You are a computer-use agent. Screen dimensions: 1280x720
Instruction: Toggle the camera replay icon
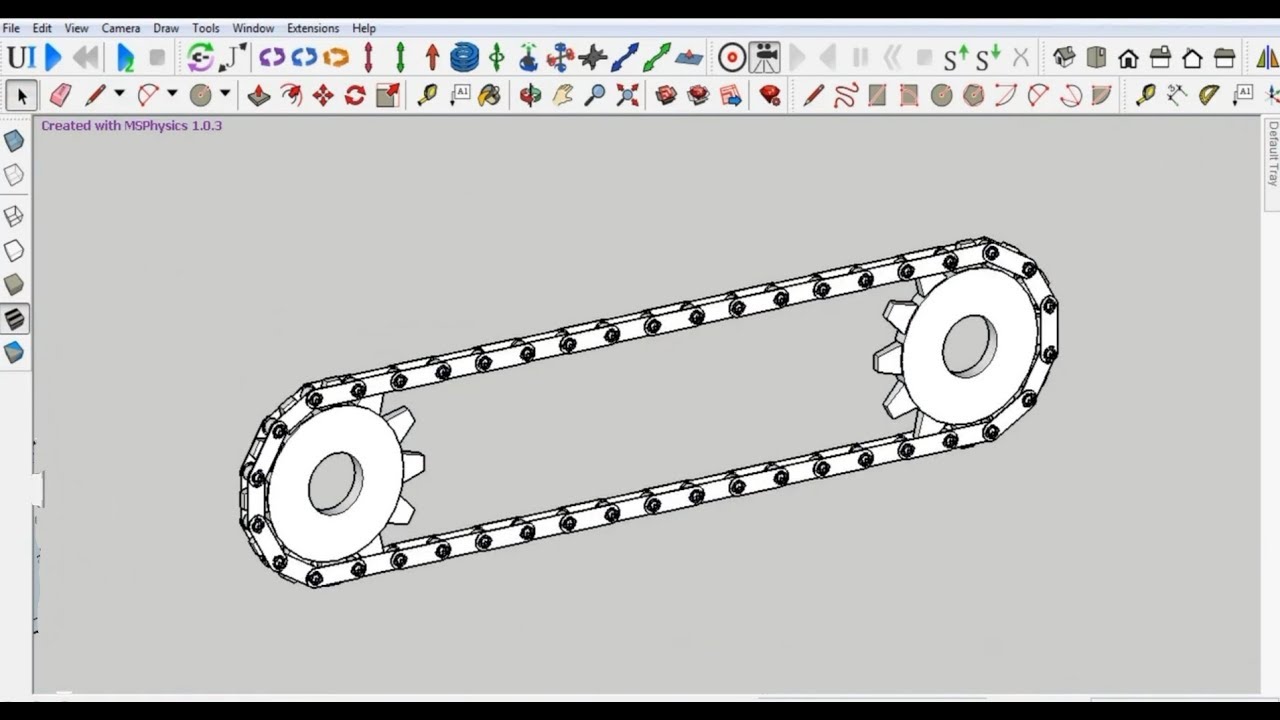pos(765,58)
